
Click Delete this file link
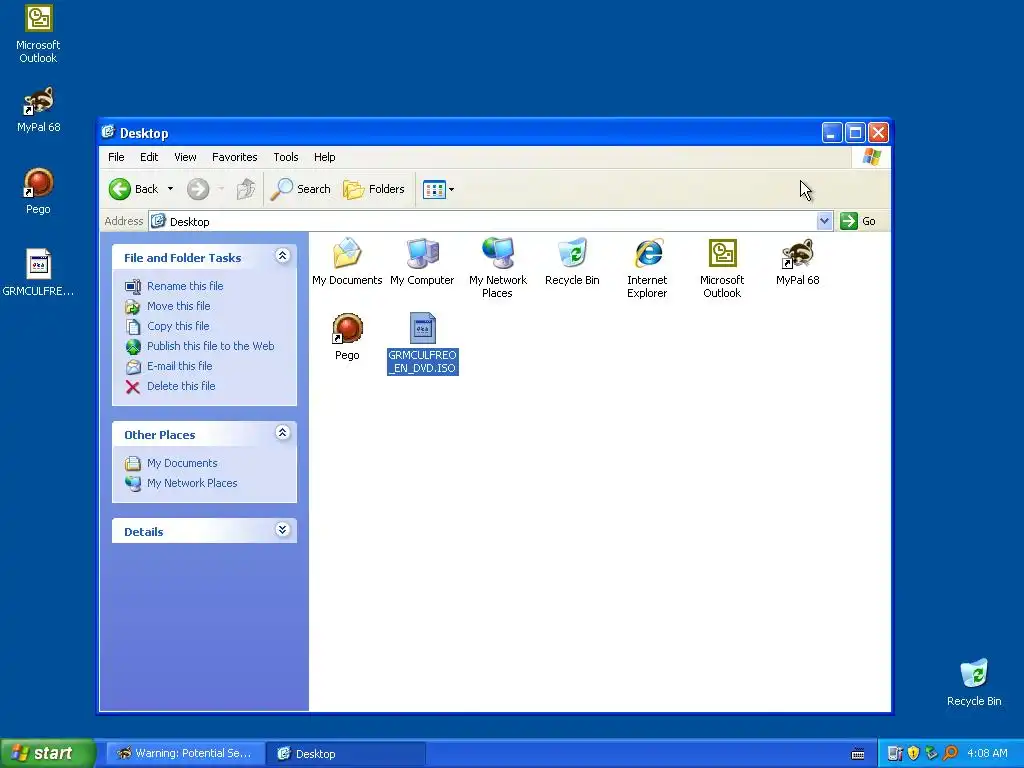(181, 387)
